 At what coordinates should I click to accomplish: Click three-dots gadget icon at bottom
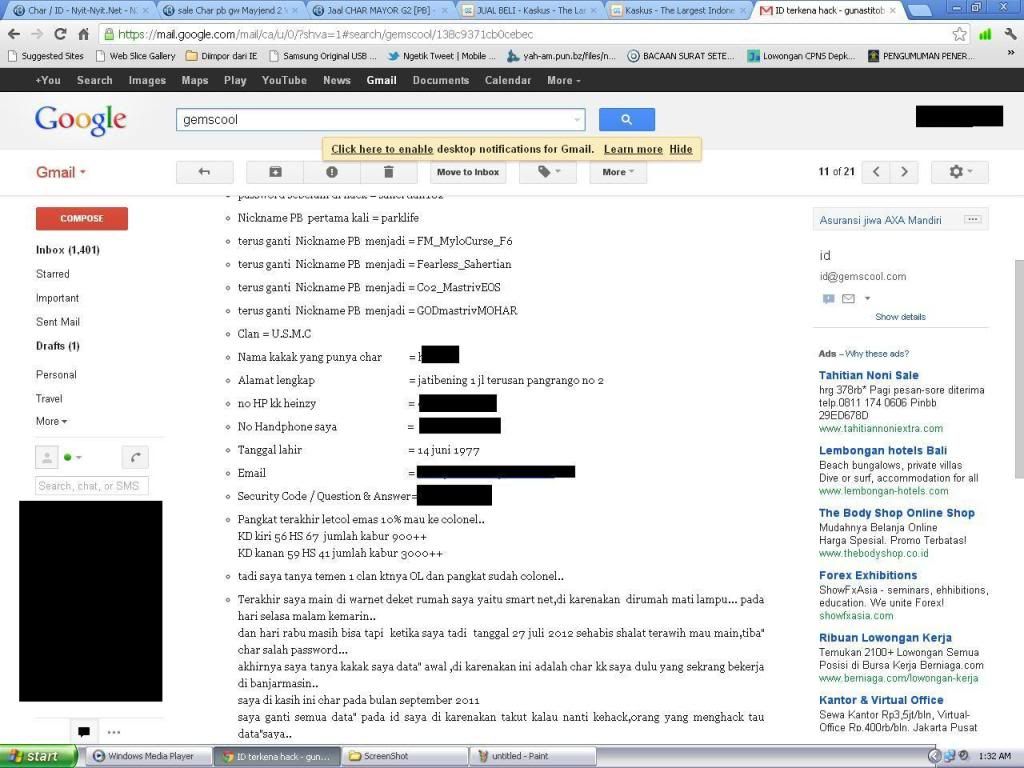pyautogui.click(x=114, y=732)
